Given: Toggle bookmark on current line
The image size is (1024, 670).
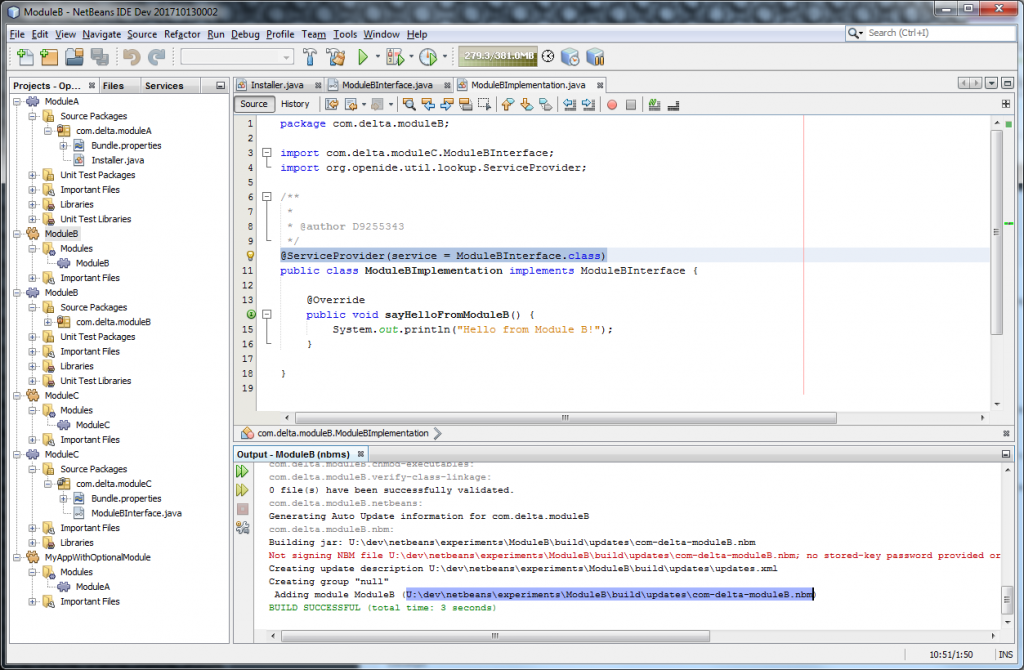Looking at the screenshot, I should [545, 104].
